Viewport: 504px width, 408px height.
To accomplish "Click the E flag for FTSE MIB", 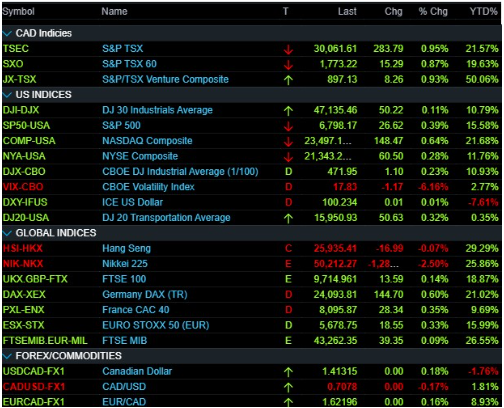I will tap(289, 341).
